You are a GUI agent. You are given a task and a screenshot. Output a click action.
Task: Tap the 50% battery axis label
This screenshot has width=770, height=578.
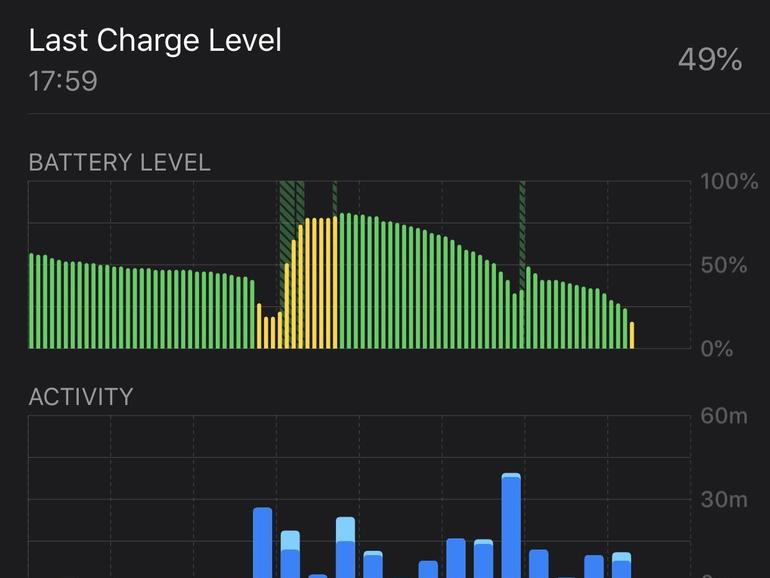coord(724,266)
